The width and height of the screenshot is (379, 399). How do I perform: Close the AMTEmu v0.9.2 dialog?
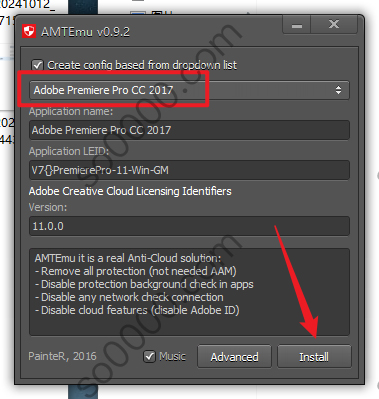(334, 25)
